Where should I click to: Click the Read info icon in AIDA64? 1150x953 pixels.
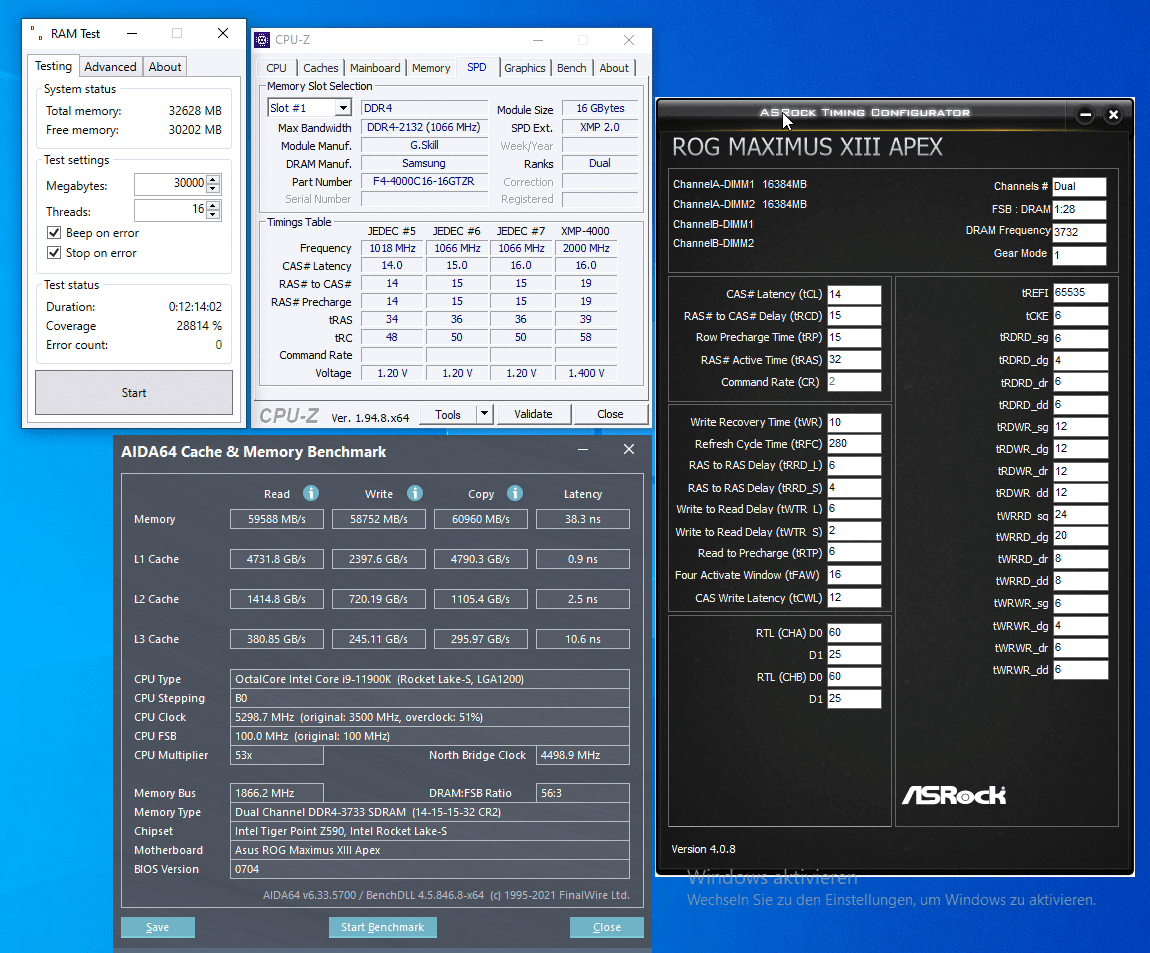tap(311, 493)
